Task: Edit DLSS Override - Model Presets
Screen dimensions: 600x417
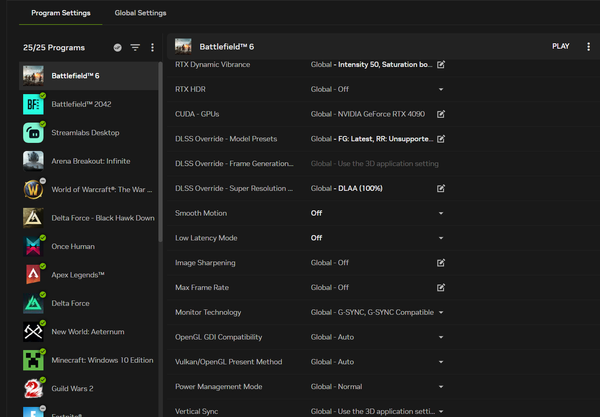Action: (441, 139)
